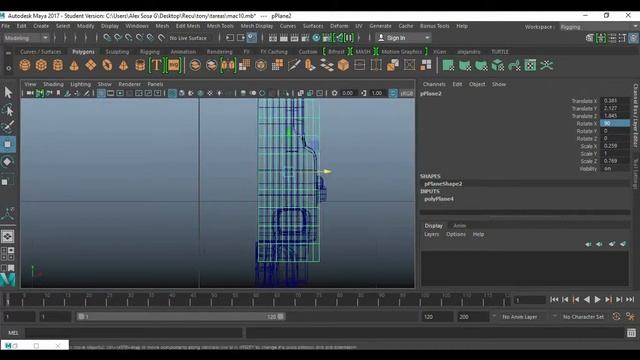Choose the Paint Selection tool in toolbox
Screen dimensions: 640x360
click(x=8, y=127)
